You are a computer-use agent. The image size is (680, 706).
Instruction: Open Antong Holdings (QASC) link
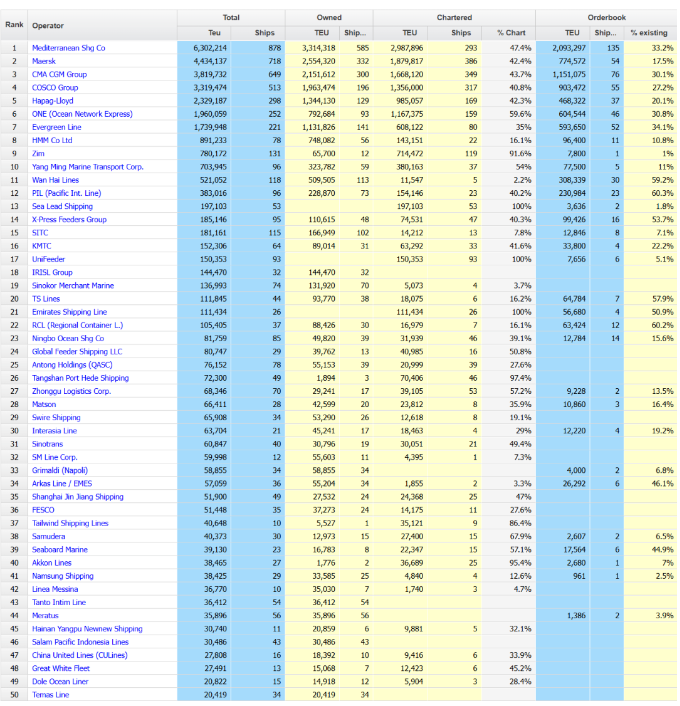[x=72, y=365]
